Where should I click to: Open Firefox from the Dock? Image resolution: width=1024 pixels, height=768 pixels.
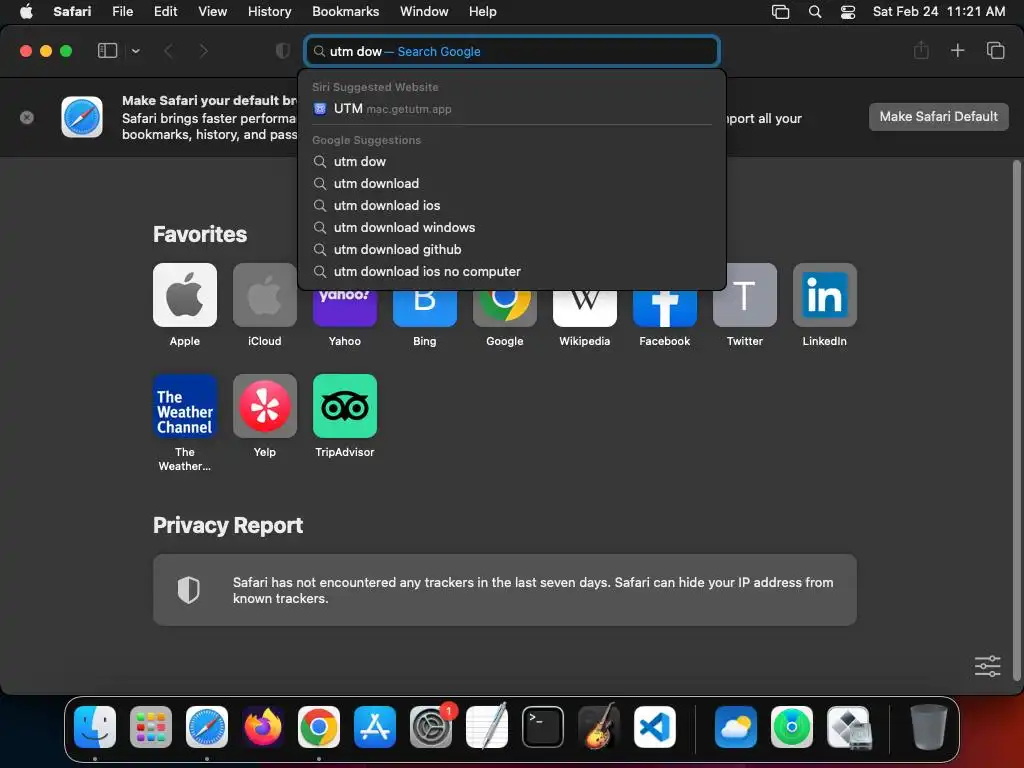(263, 727)
